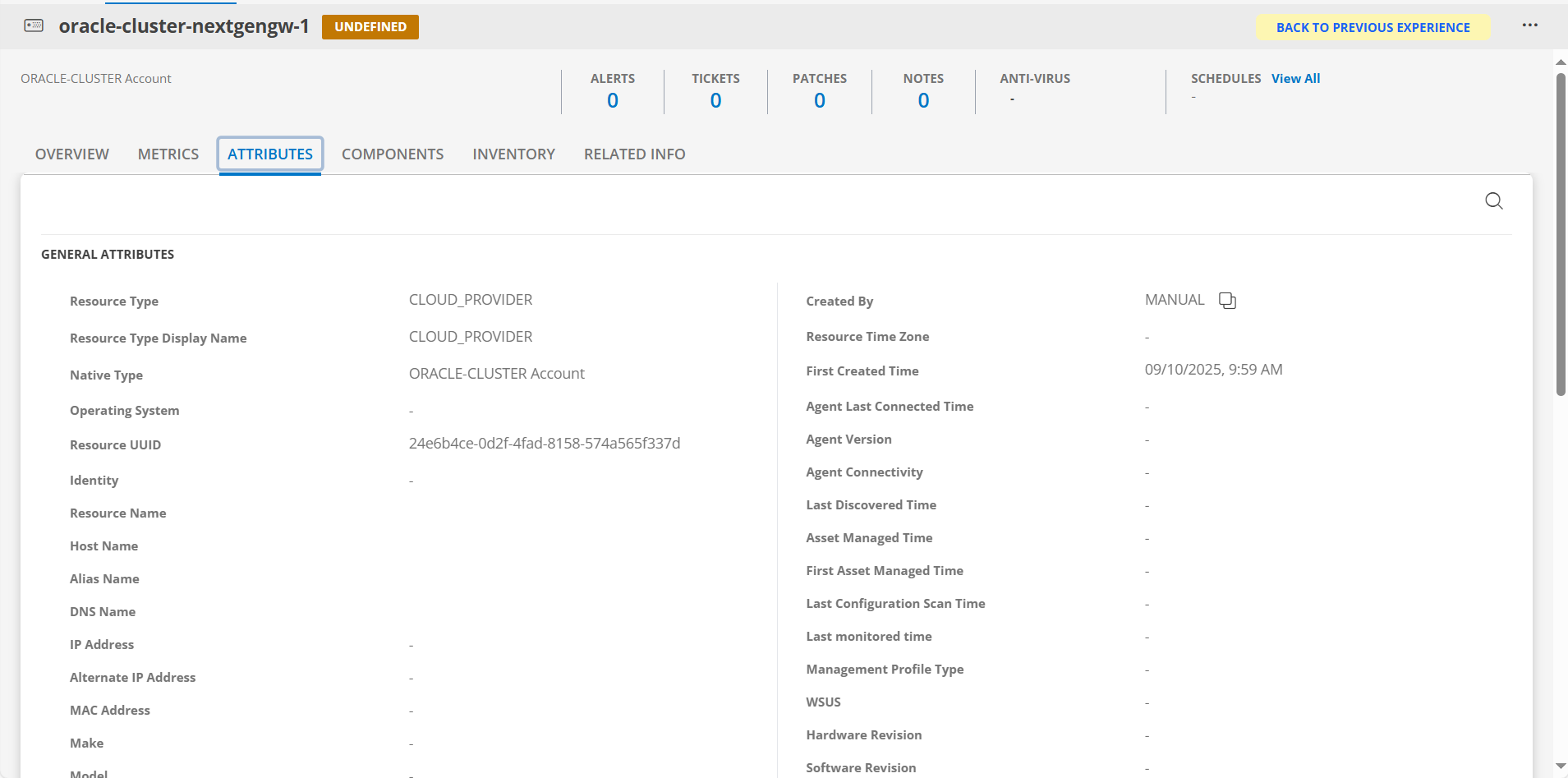Screen dimensions: 1568x778
Task: Click the Agent Last Connected Time label
Action: tap(890, 407)
